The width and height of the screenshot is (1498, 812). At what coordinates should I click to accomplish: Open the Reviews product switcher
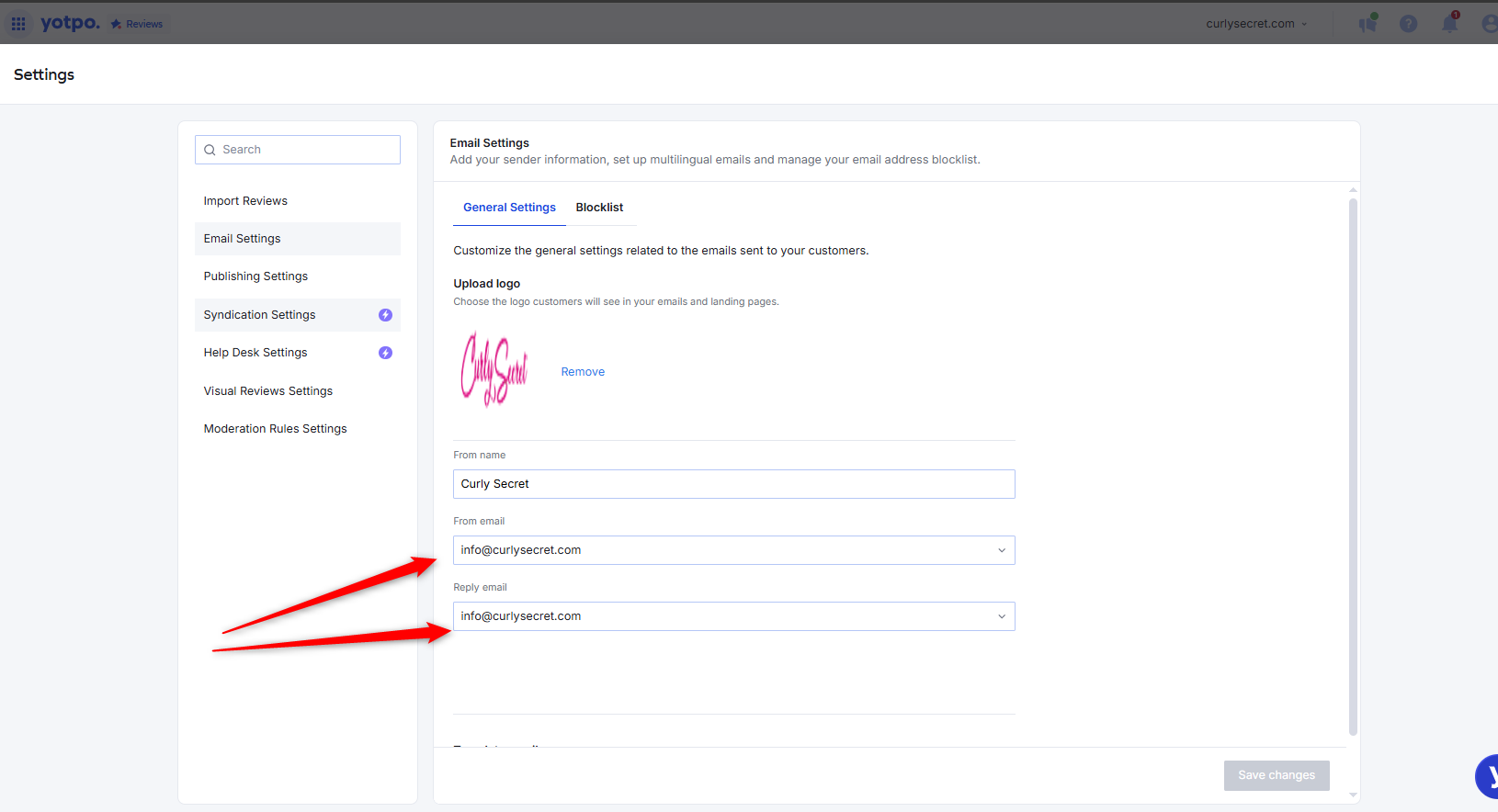[x=137, y=24]
